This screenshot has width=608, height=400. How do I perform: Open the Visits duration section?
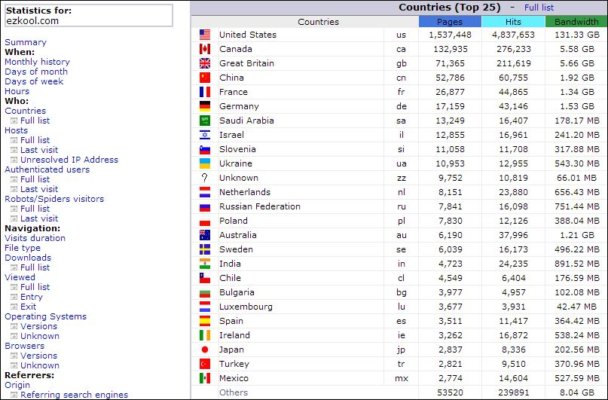point(37,238)
